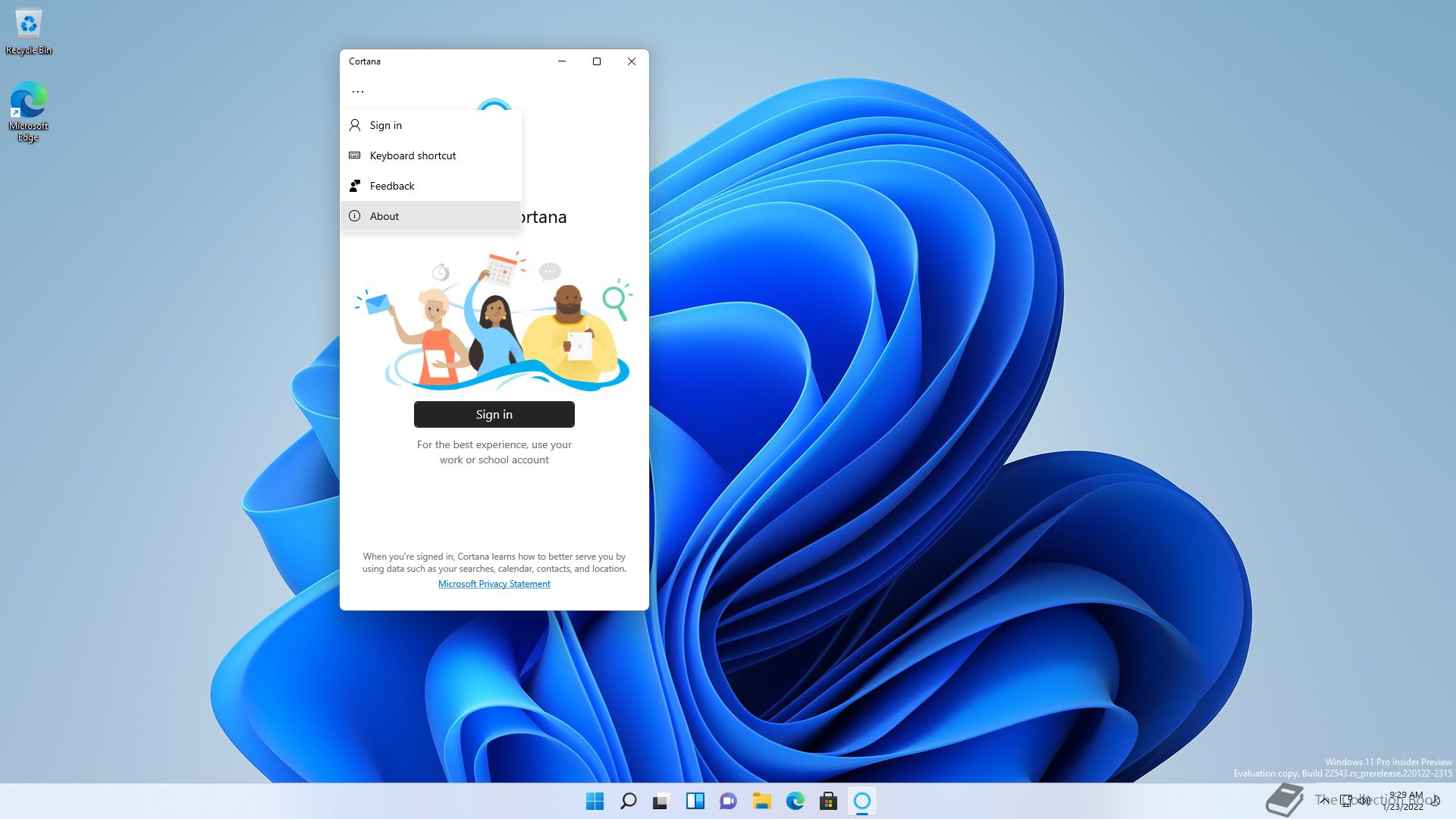
Task: Choose Keyboard shortcut menu entry
Action: tap(431, 155)
